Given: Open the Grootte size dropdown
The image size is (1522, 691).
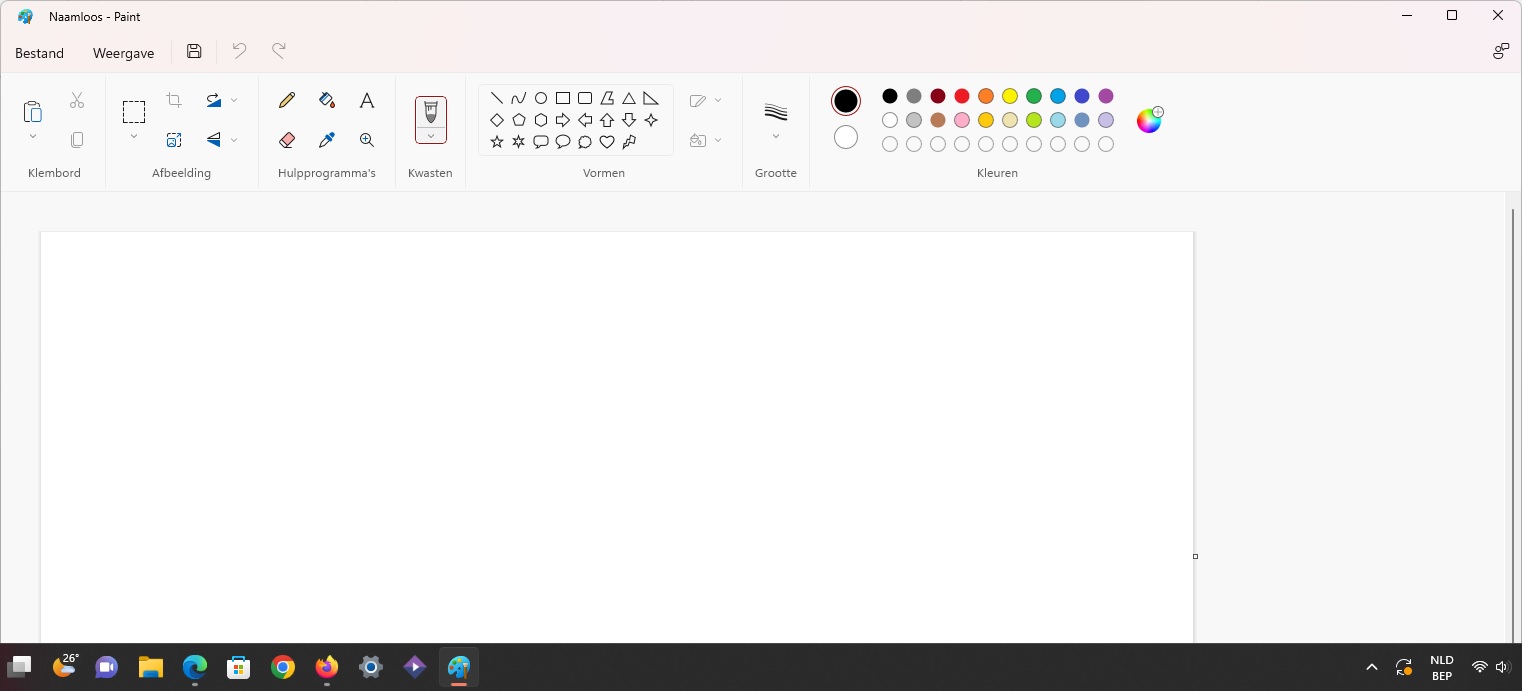Looking at the screenshot, I should [x=776, y=118].
